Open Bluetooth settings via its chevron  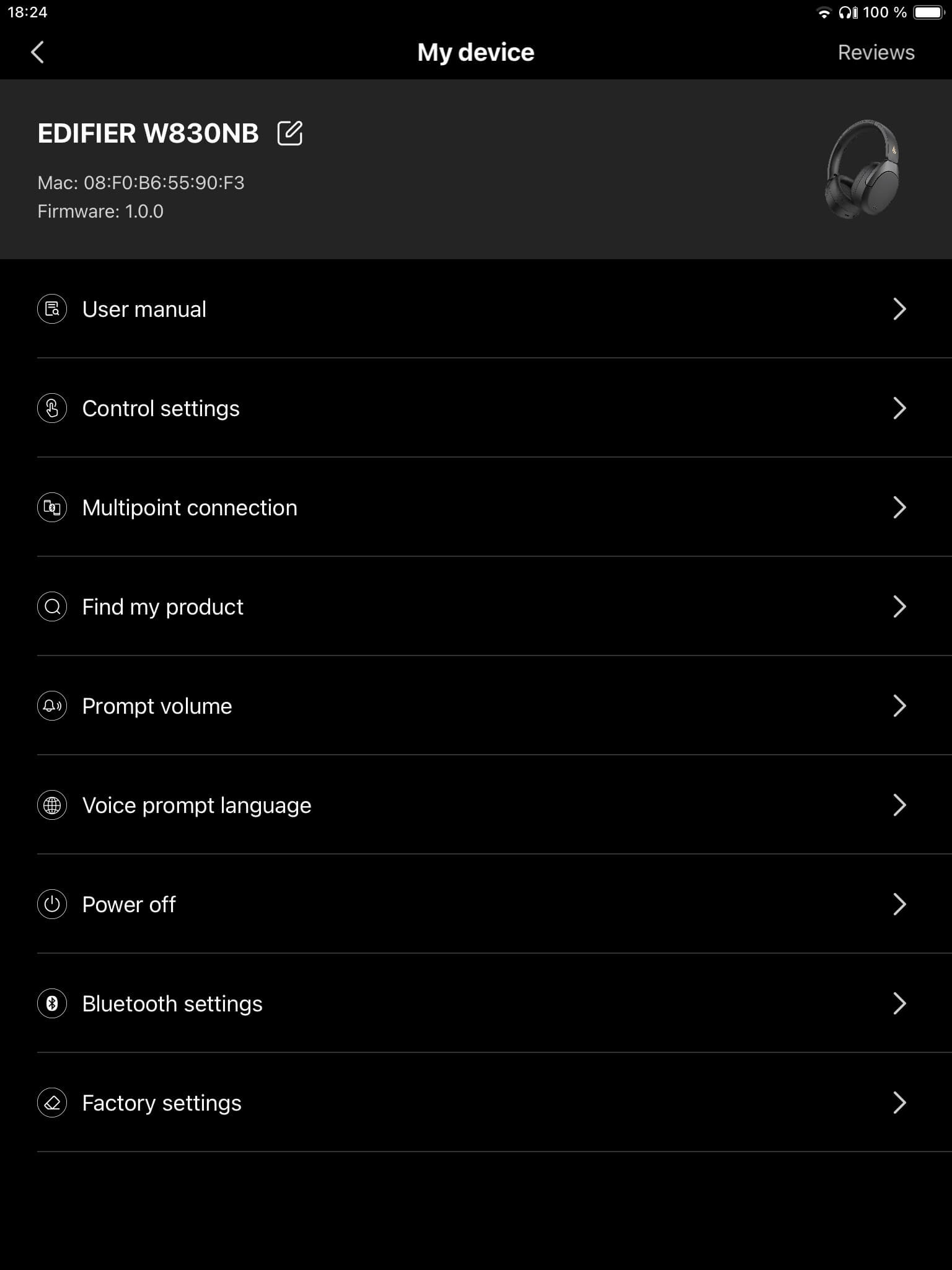(x=899, y=1003)
